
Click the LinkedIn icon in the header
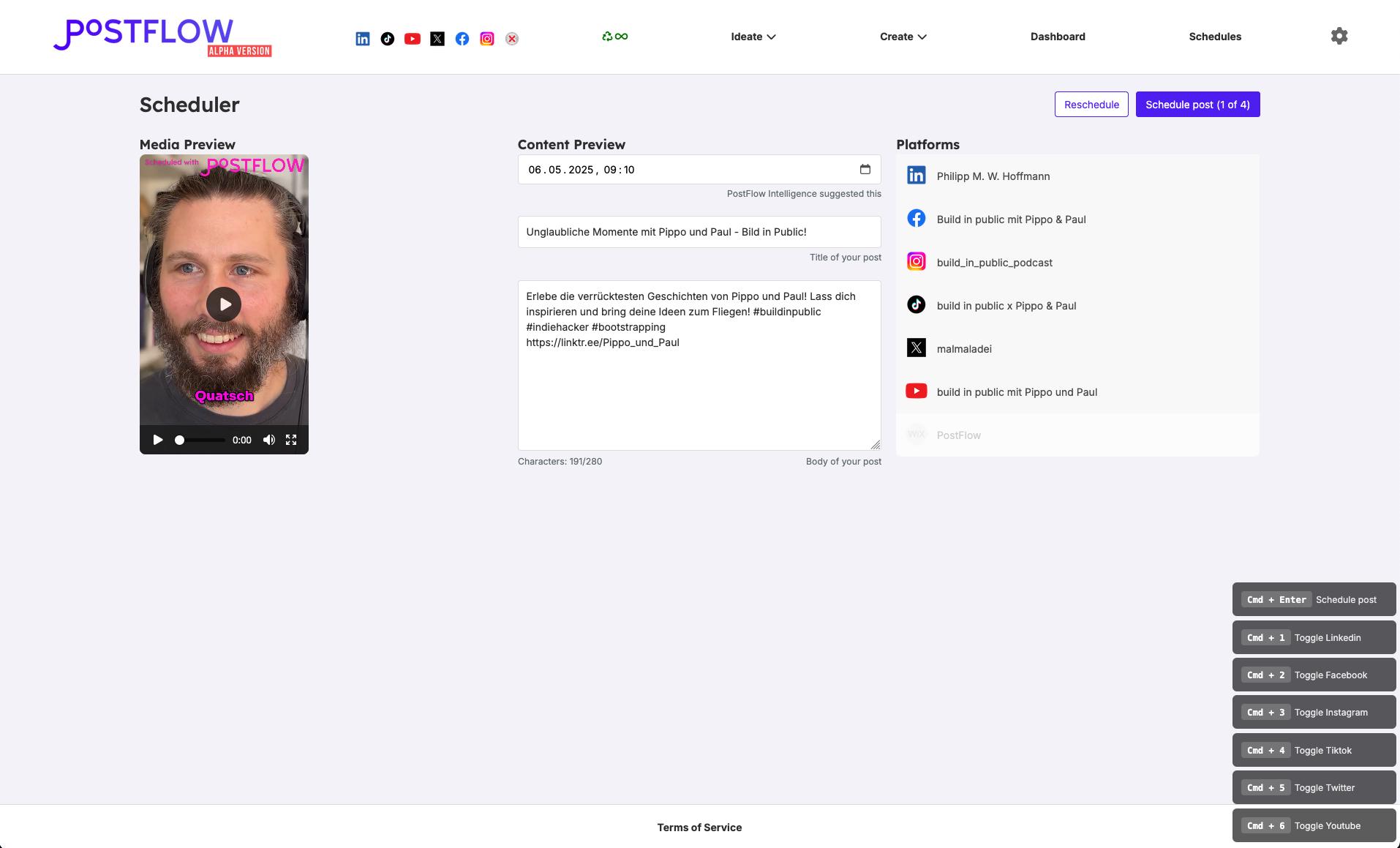click(x=363, y=39)
